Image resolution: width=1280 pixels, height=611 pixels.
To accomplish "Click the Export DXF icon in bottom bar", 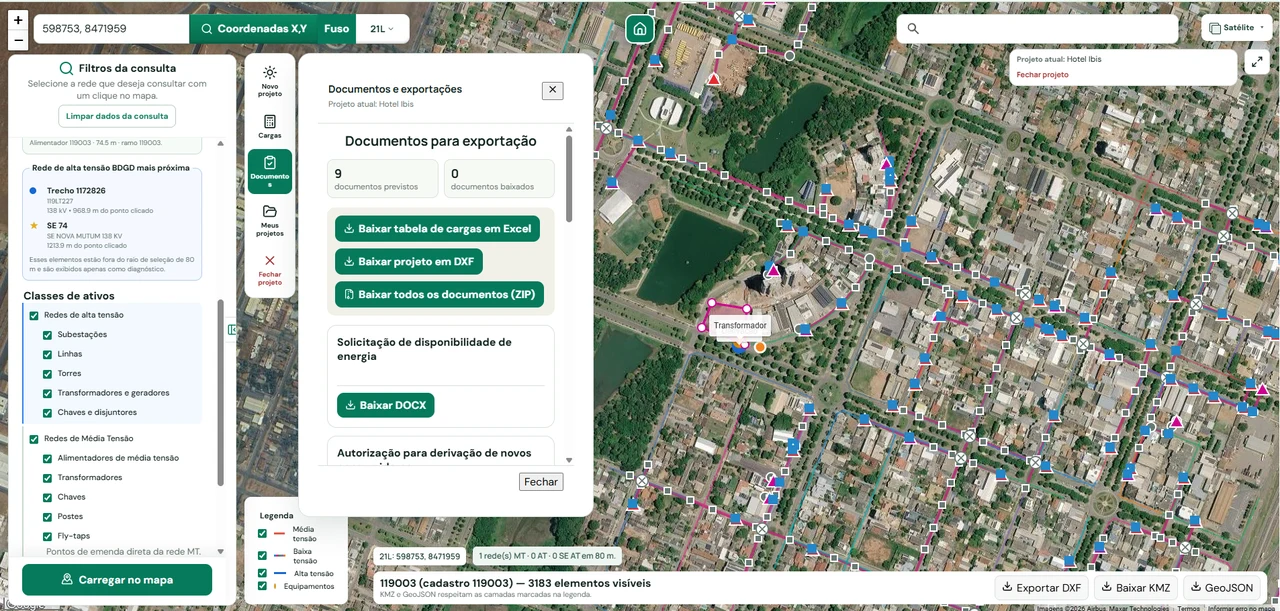I will click(1007, 588).
